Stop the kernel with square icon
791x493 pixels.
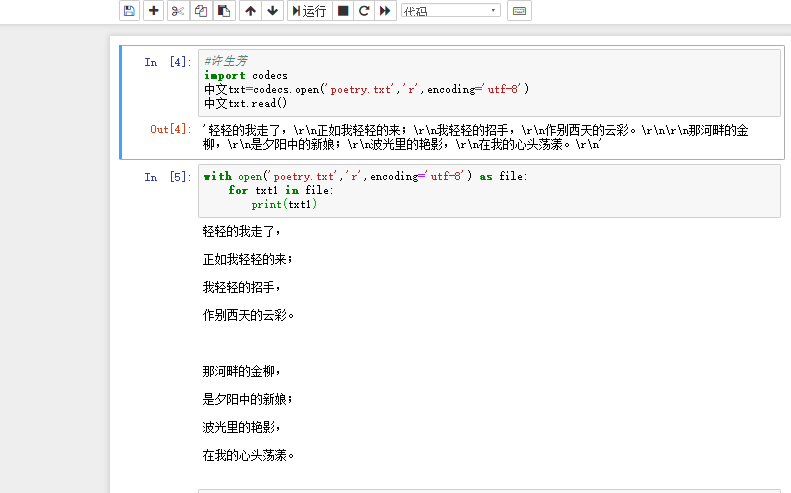point(343,11)
